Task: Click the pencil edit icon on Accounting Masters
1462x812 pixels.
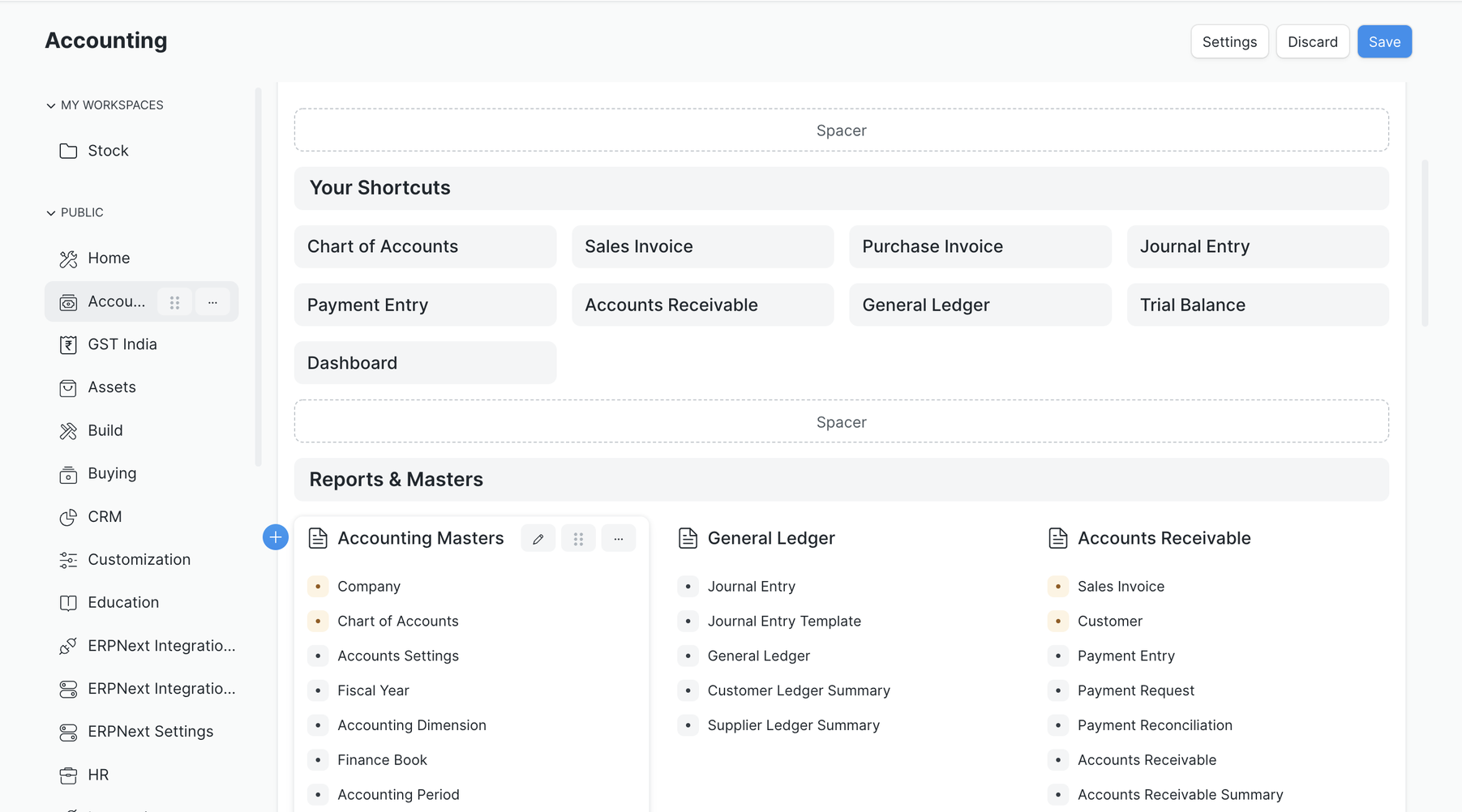Action: point(538,539)
